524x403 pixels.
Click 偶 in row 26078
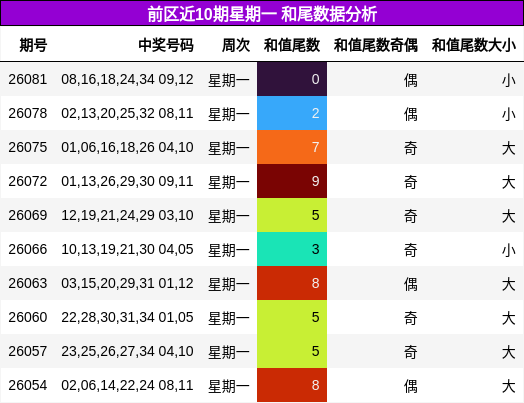411,114
